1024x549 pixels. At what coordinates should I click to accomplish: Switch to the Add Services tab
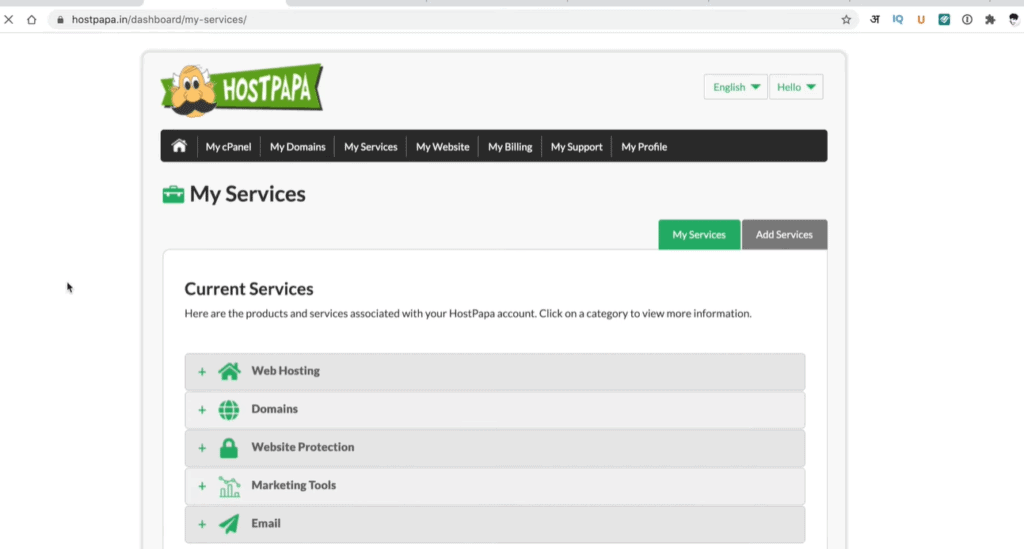coord(784,234)
